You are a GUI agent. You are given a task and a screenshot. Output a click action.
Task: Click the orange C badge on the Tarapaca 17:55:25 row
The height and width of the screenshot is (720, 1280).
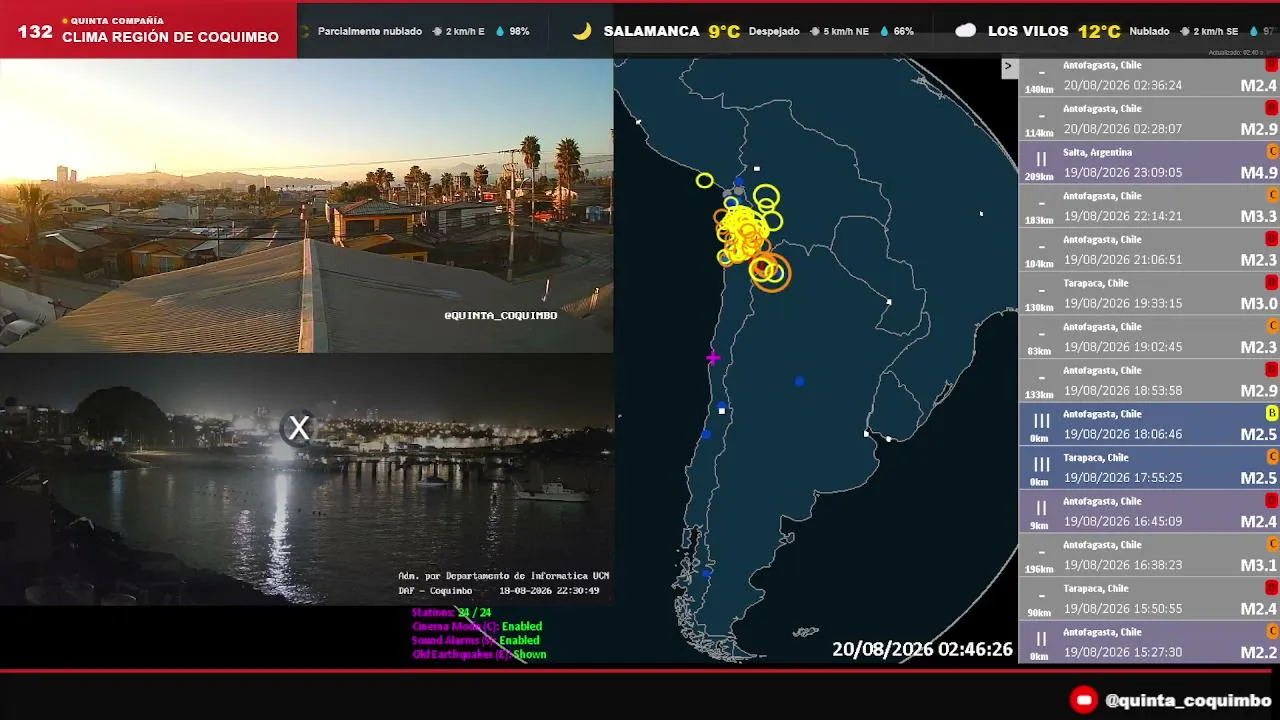[1272, 457]
